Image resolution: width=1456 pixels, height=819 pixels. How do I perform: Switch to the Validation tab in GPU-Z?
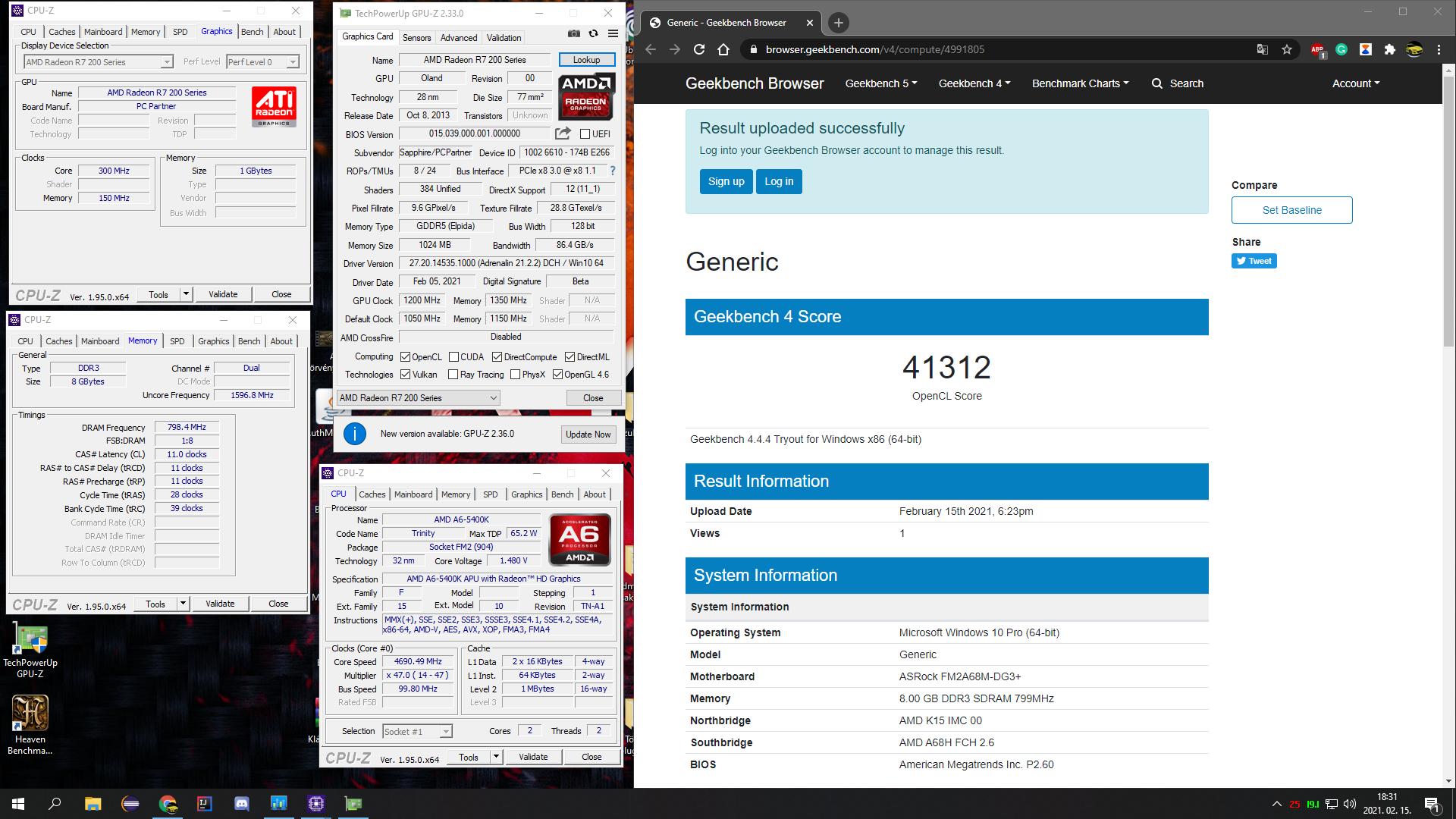tap(504, 38)
